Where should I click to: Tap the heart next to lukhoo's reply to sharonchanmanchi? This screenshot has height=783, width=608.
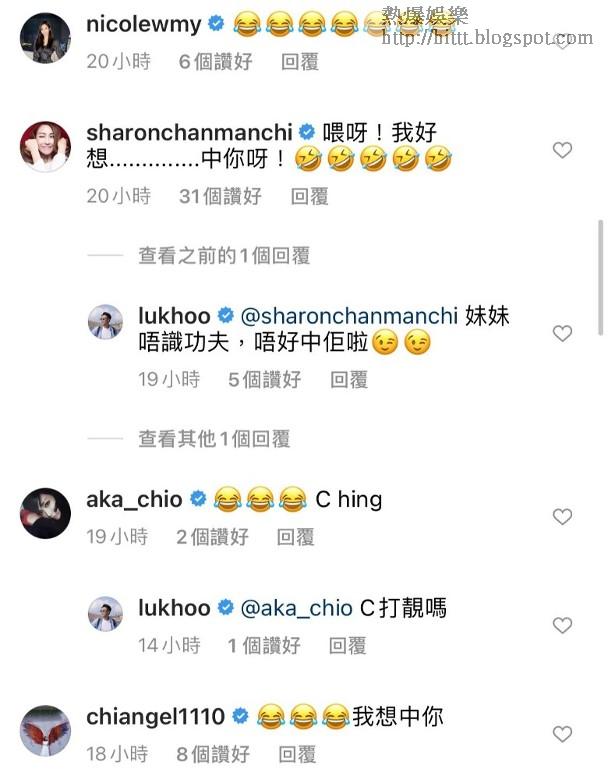pyautogui.click(x=562, y=333)
